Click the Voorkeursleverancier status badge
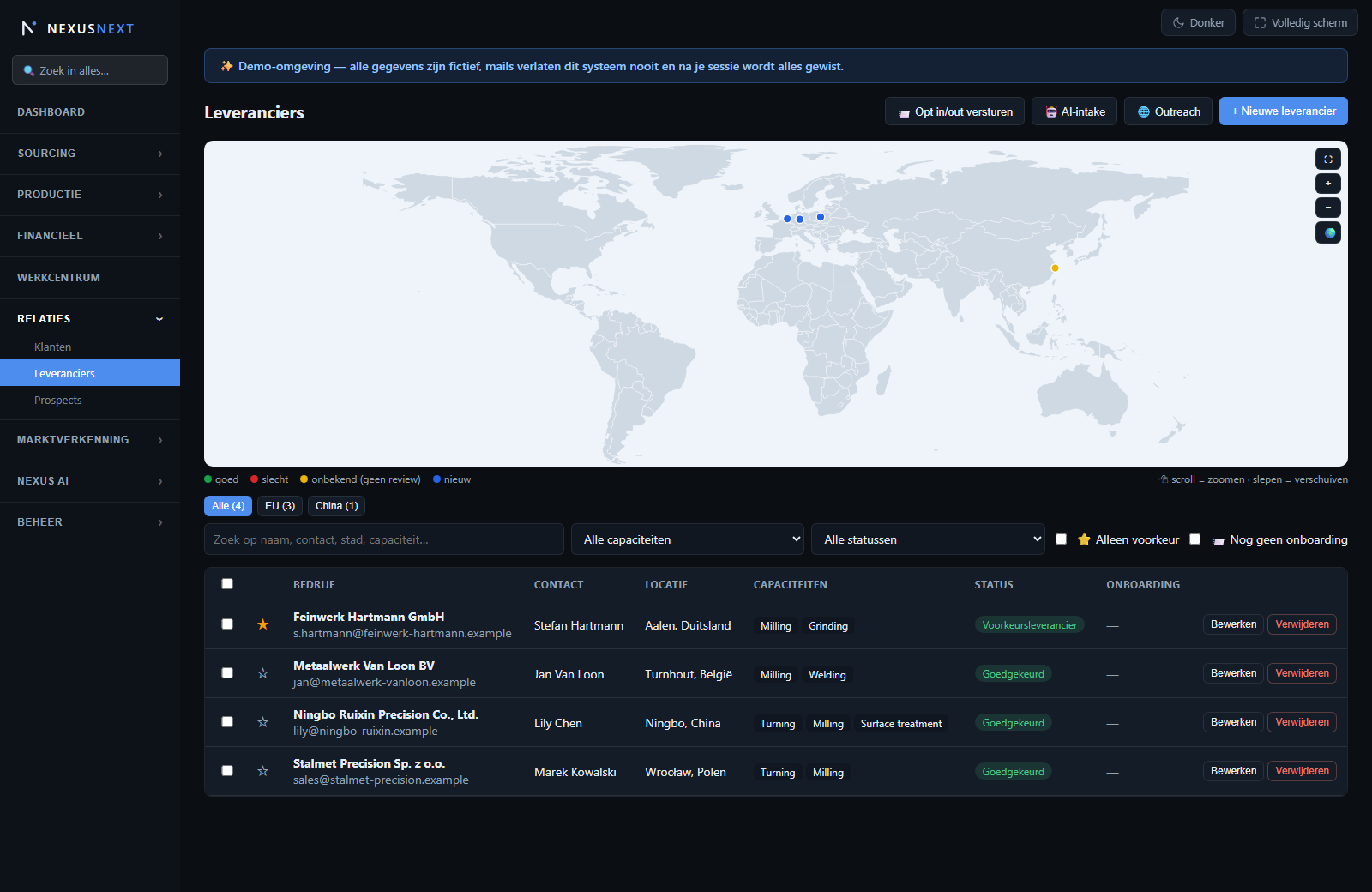The width and height of the screenshot is (1372, 892). point(1029,625)
